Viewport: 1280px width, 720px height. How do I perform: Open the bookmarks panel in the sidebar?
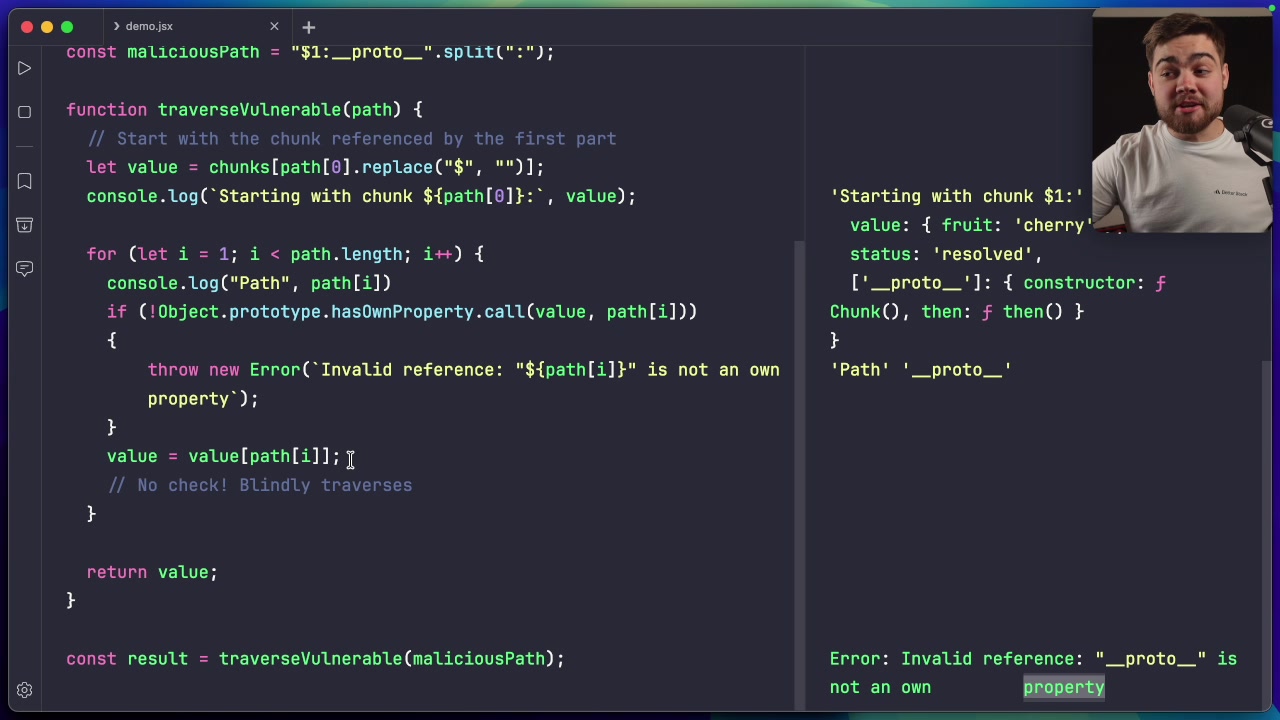pos(24,181)
